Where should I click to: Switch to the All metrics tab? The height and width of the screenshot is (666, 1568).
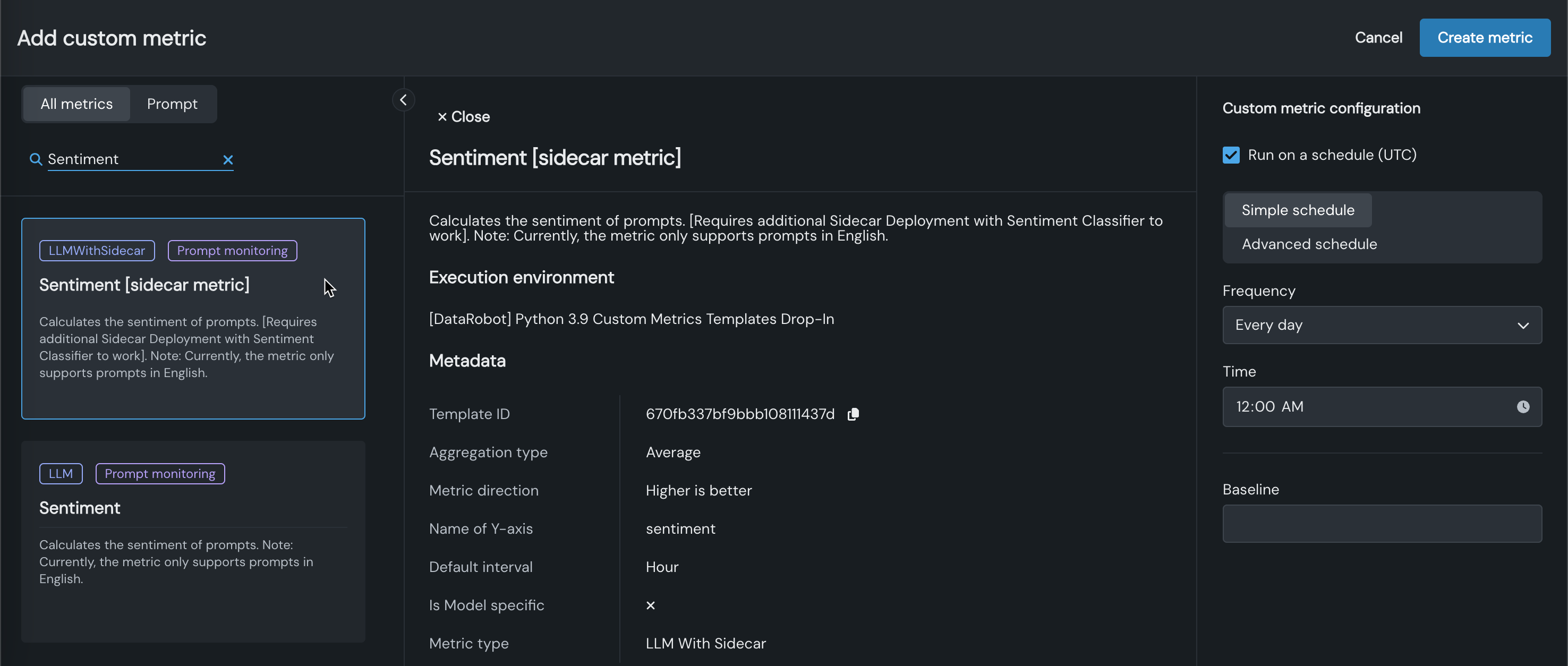[76, 104]
